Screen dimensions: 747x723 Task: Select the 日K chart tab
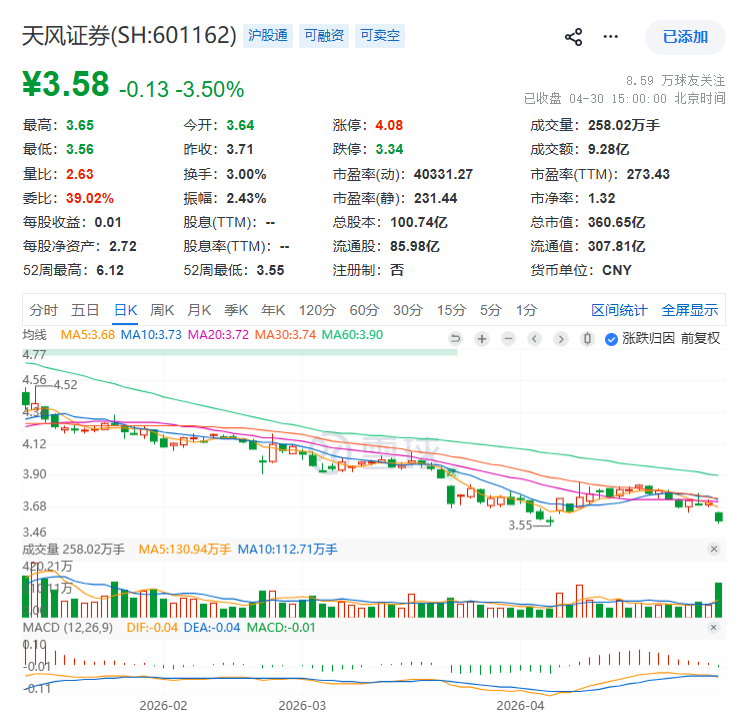coord(125,311)
